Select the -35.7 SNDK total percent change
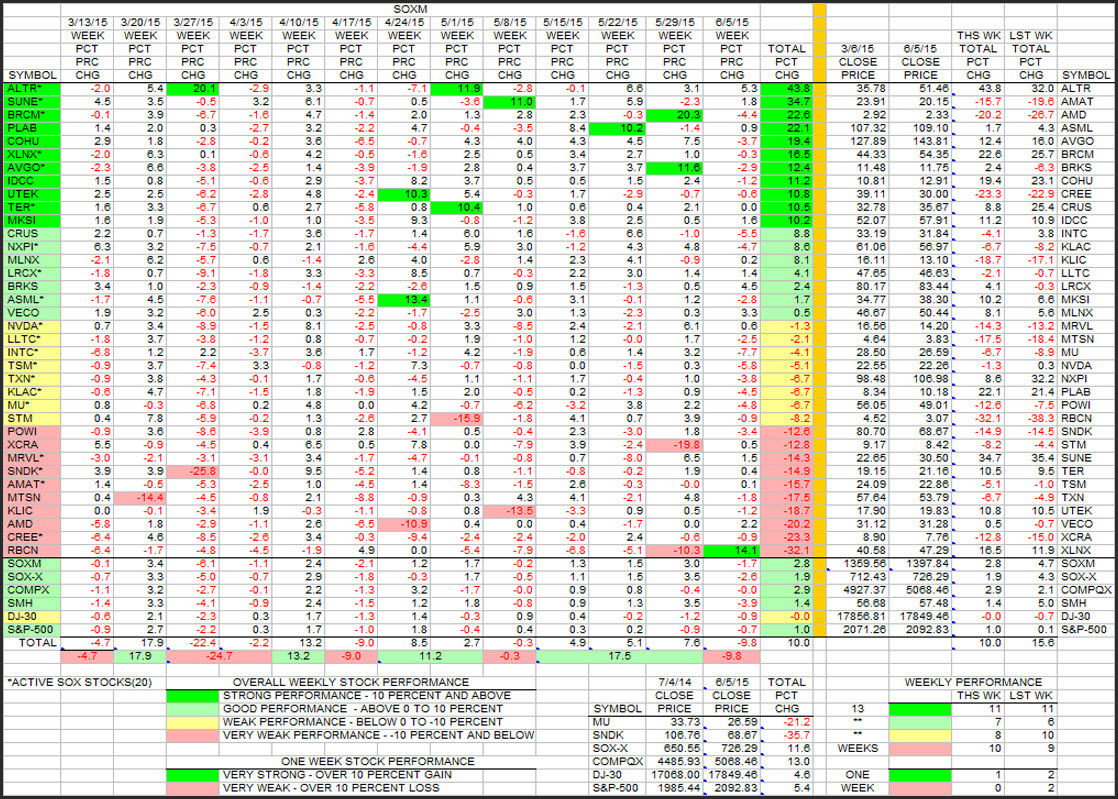1118x799 pixels. (786, 736)
